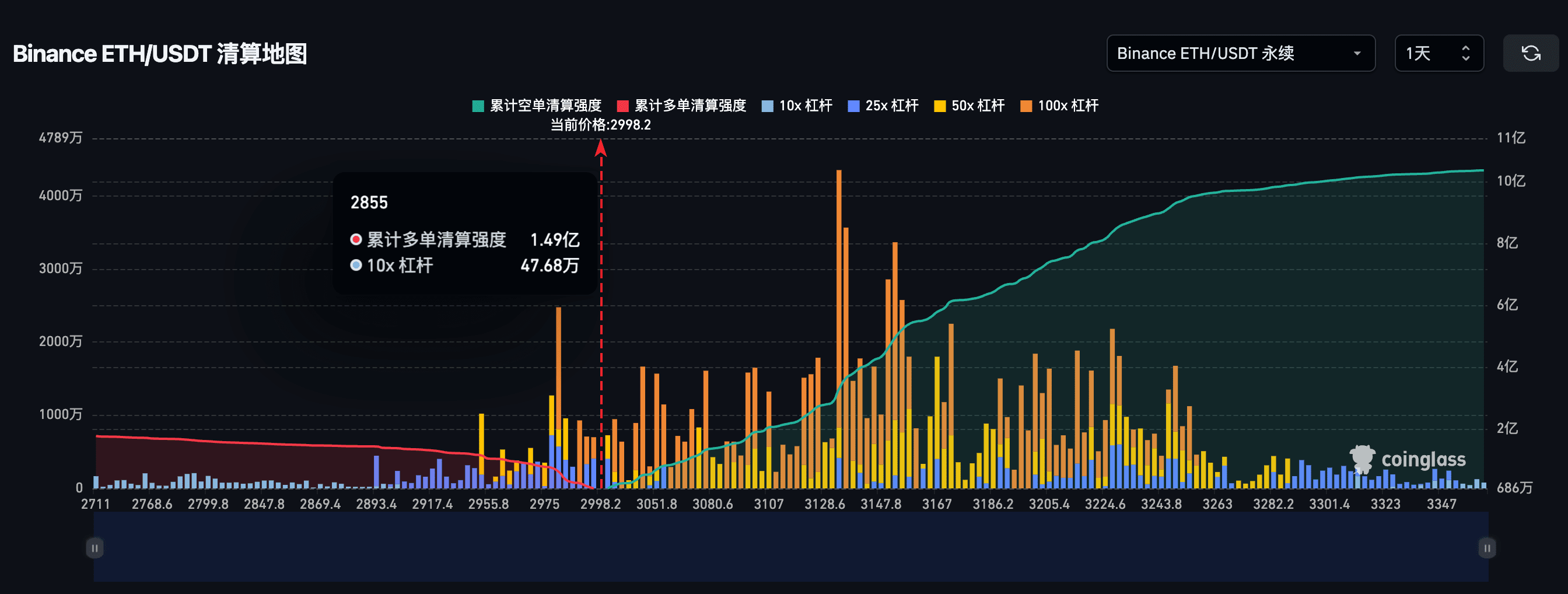Click the coinglass watermark logo

click(1363, 460)
